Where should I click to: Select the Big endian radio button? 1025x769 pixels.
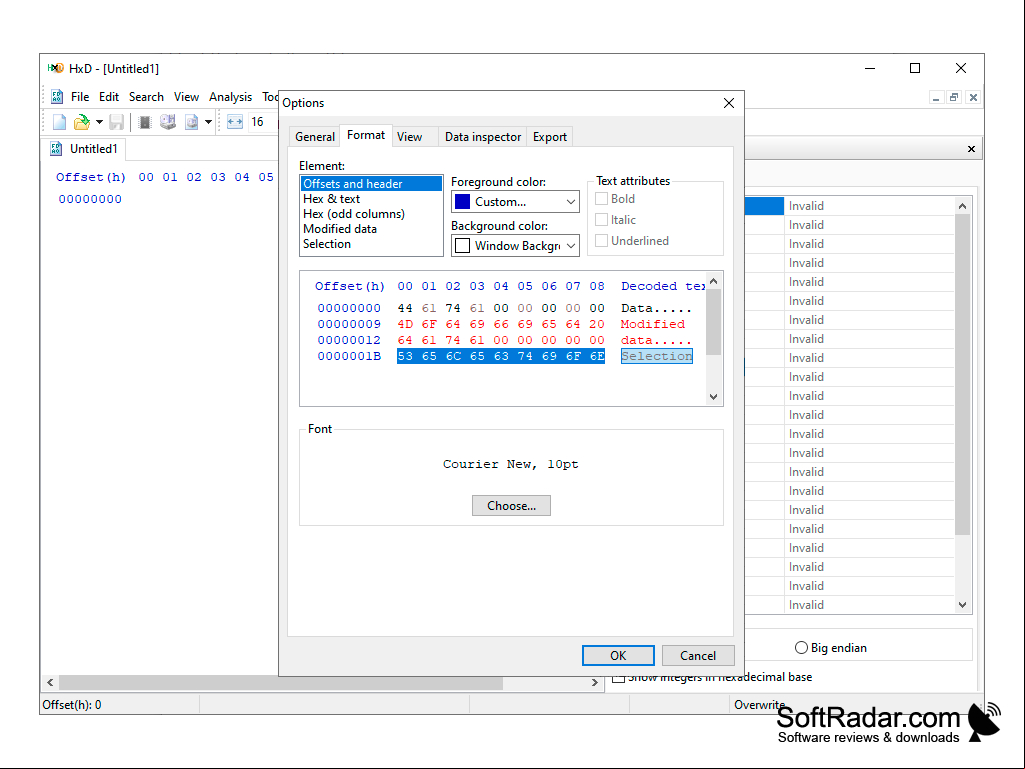(x=801, y=647)
